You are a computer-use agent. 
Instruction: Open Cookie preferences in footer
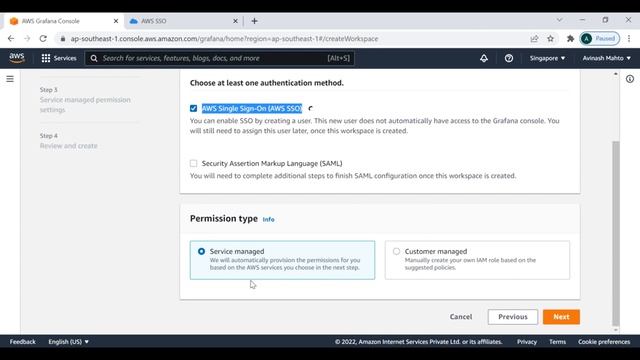(x=604, y=342)
